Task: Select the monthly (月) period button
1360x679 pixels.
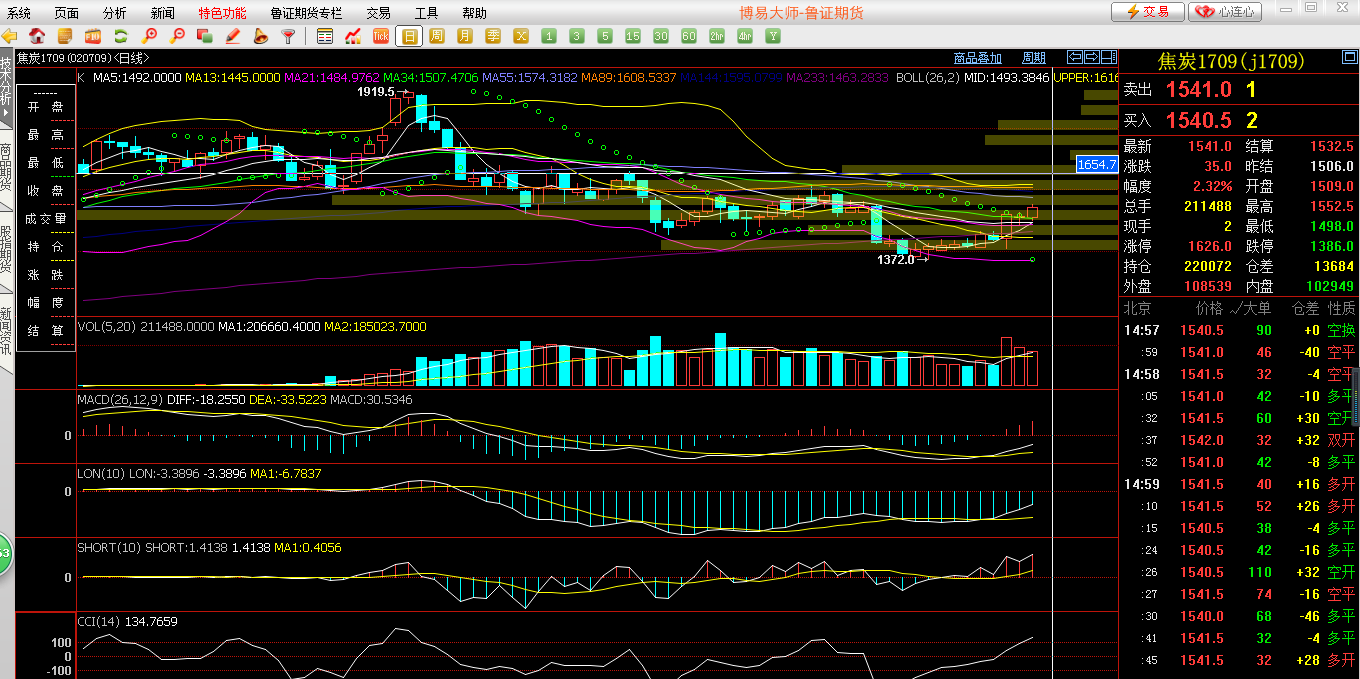Action: coord(465,36)
